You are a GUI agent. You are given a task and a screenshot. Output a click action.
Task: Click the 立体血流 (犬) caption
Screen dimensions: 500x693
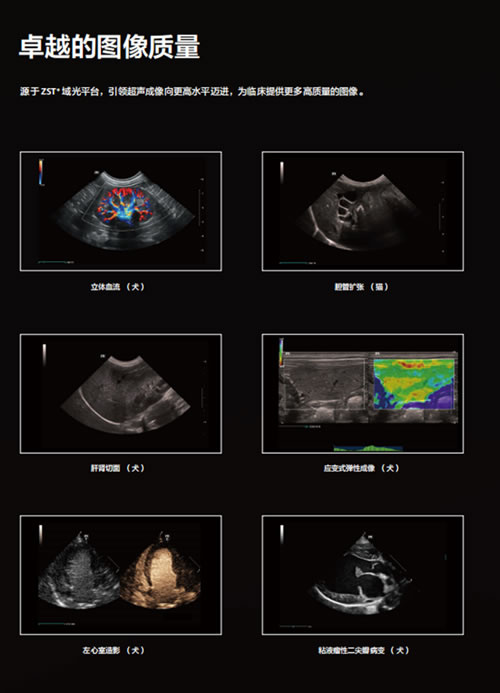click(x=118, y=287)
